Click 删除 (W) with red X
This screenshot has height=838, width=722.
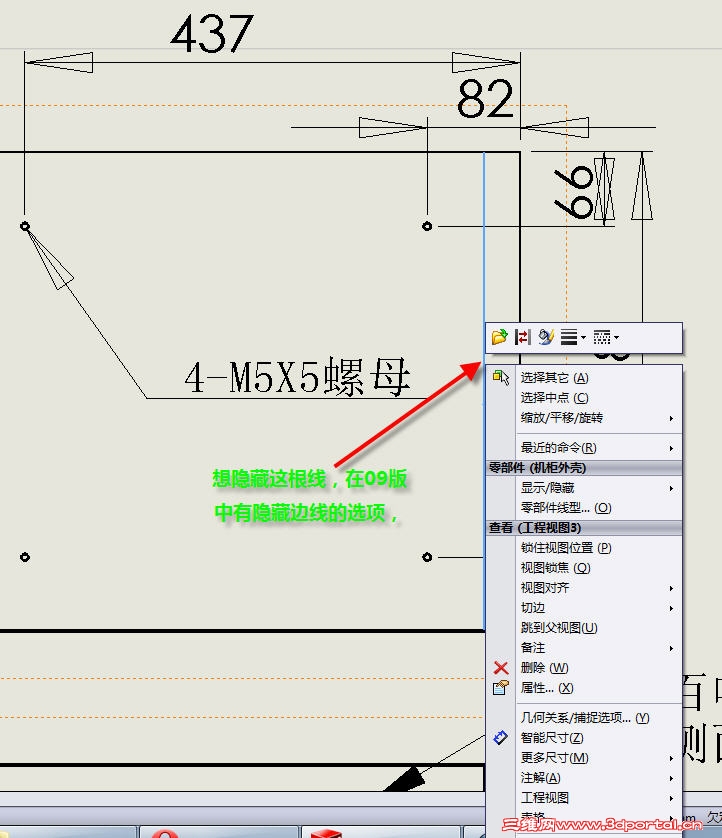pos(584,668)
